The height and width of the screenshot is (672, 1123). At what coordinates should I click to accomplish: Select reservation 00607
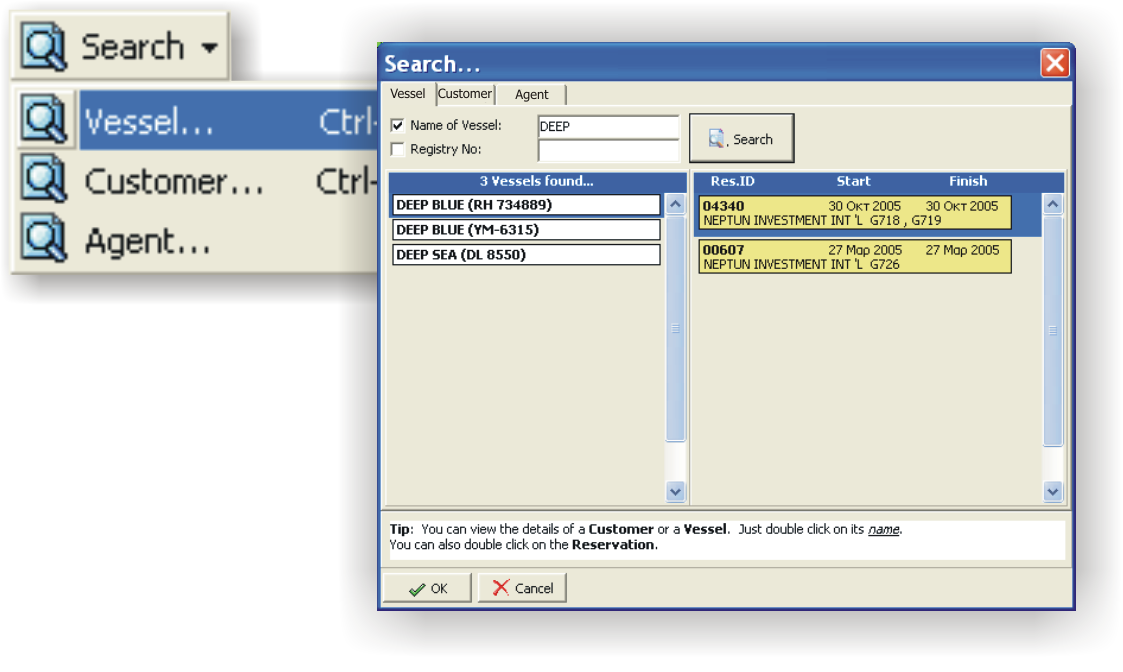click(854, 256)
